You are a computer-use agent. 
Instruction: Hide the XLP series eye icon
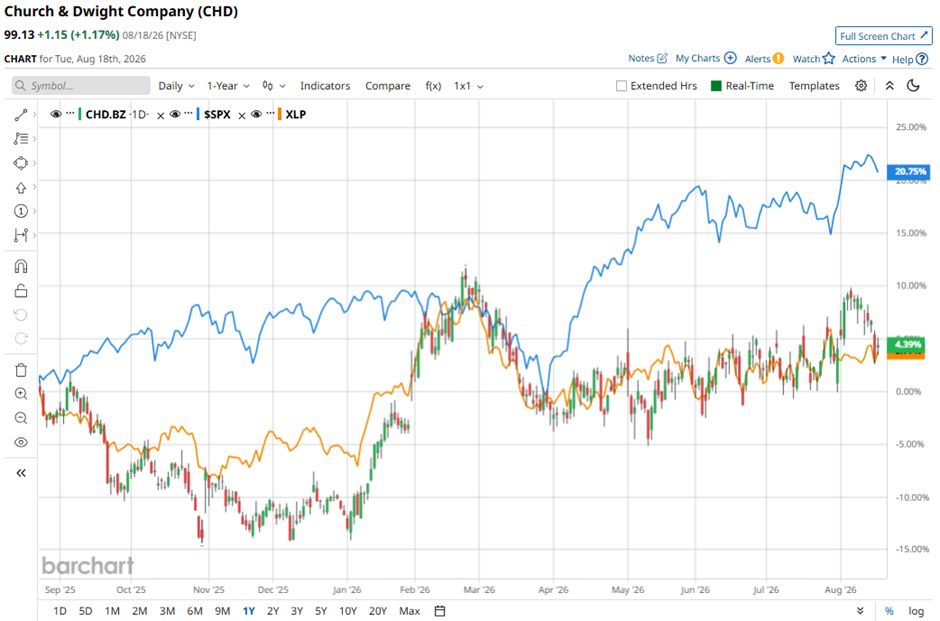[256, 114]
